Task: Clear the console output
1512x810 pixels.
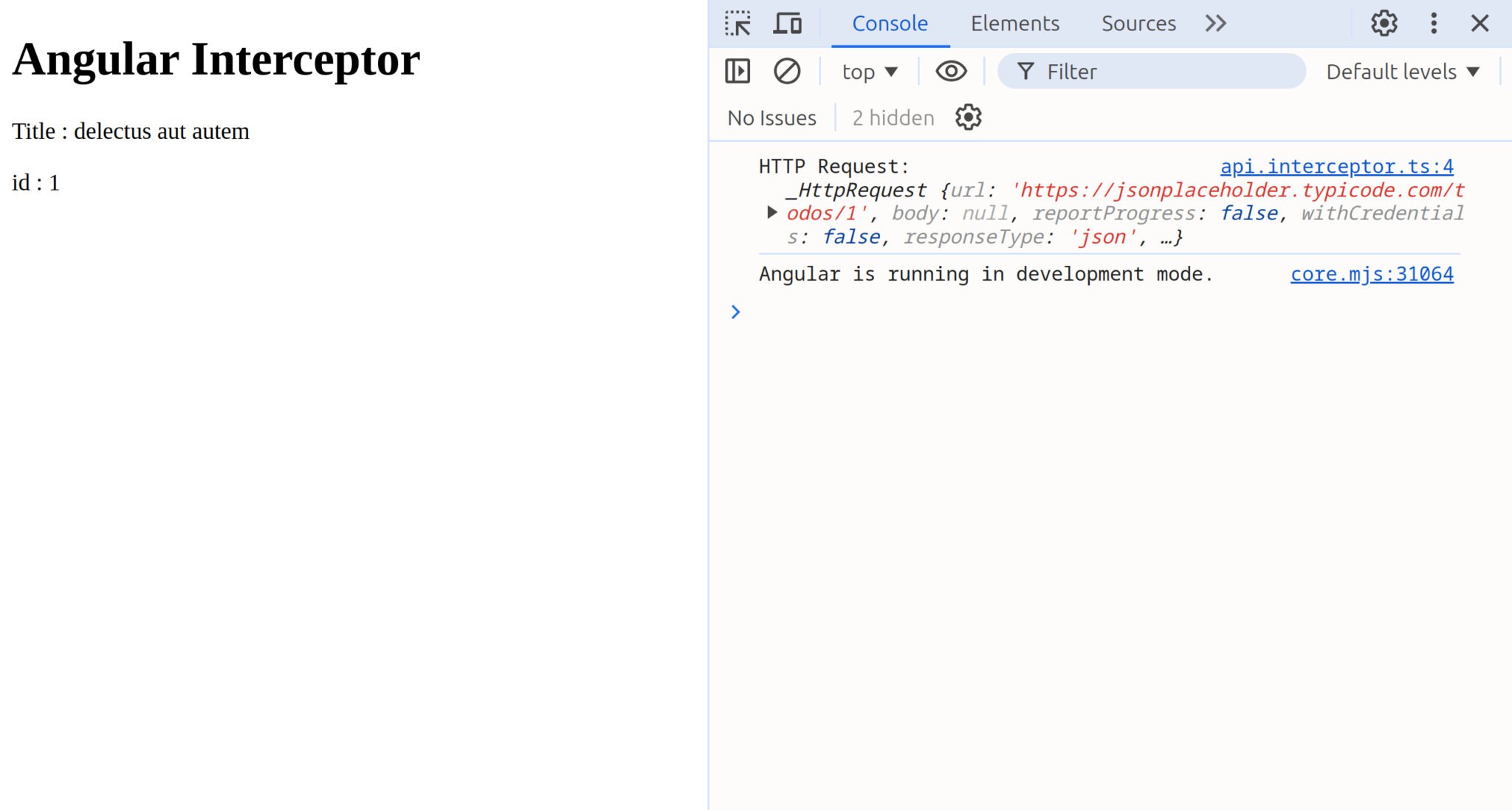Action: (787, 71)
